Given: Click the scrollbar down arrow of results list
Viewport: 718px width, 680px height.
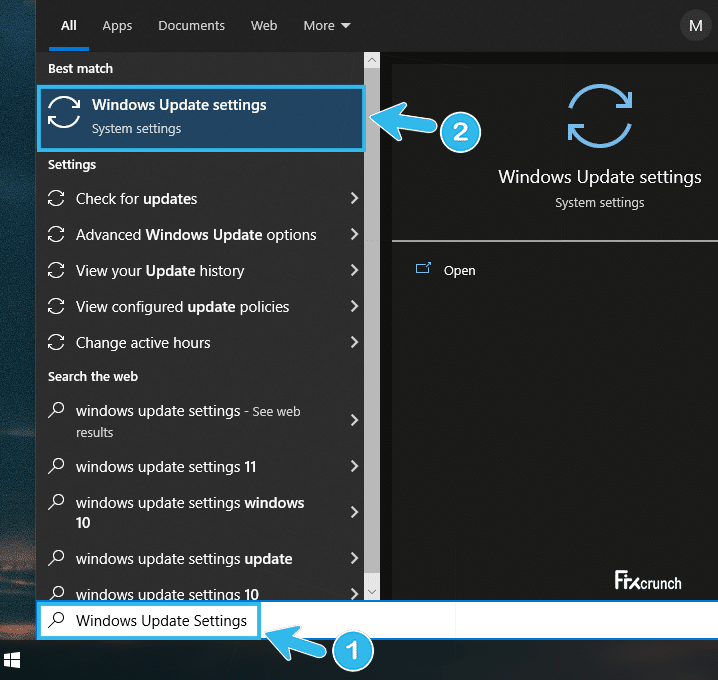Looking at the screenshot, I should coord(372,592).
